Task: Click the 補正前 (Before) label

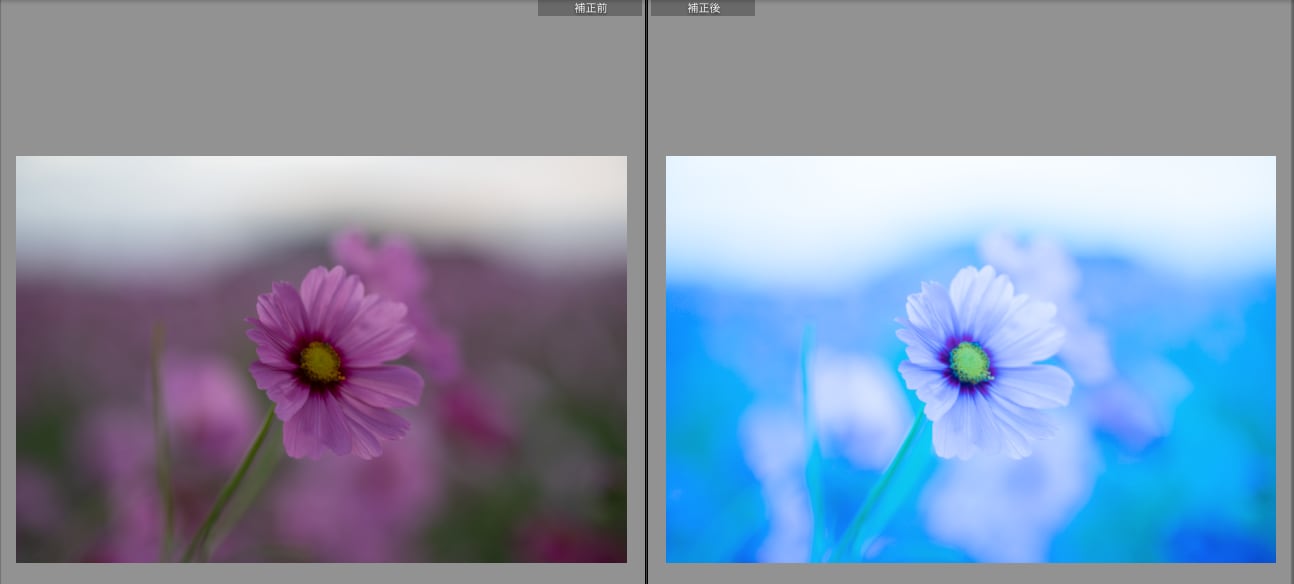Action: 590,8
